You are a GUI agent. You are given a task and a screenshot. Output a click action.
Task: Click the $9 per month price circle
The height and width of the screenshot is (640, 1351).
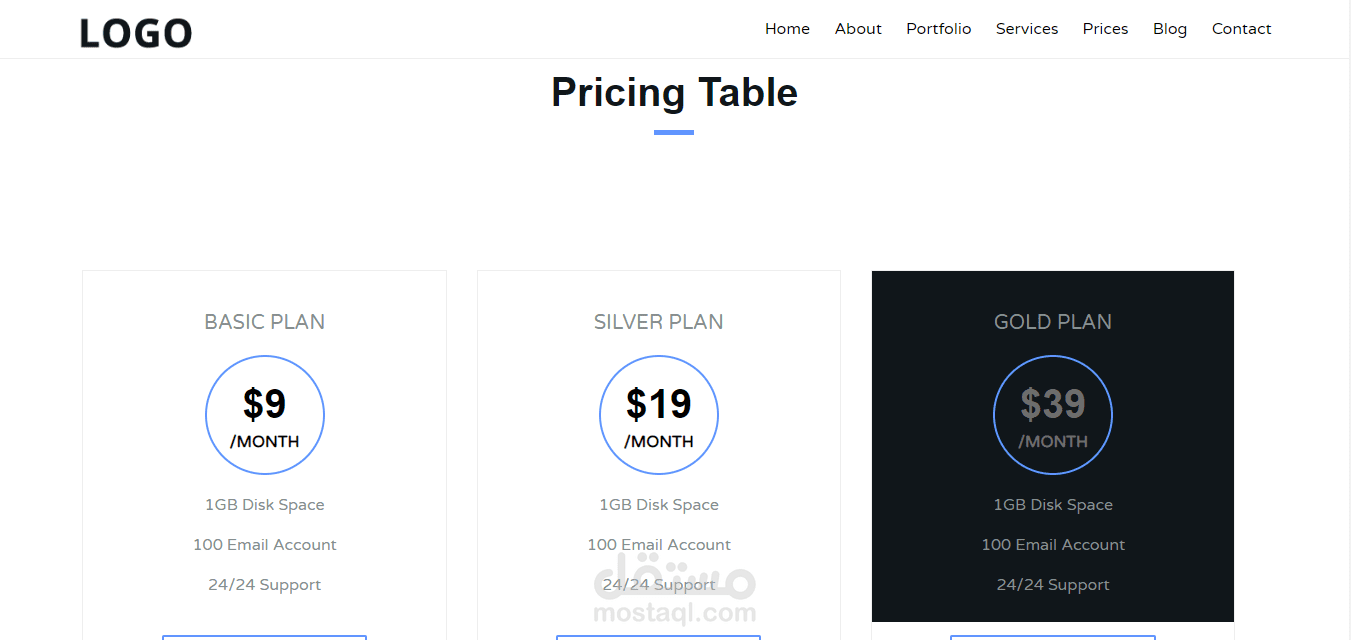(265, 415)
